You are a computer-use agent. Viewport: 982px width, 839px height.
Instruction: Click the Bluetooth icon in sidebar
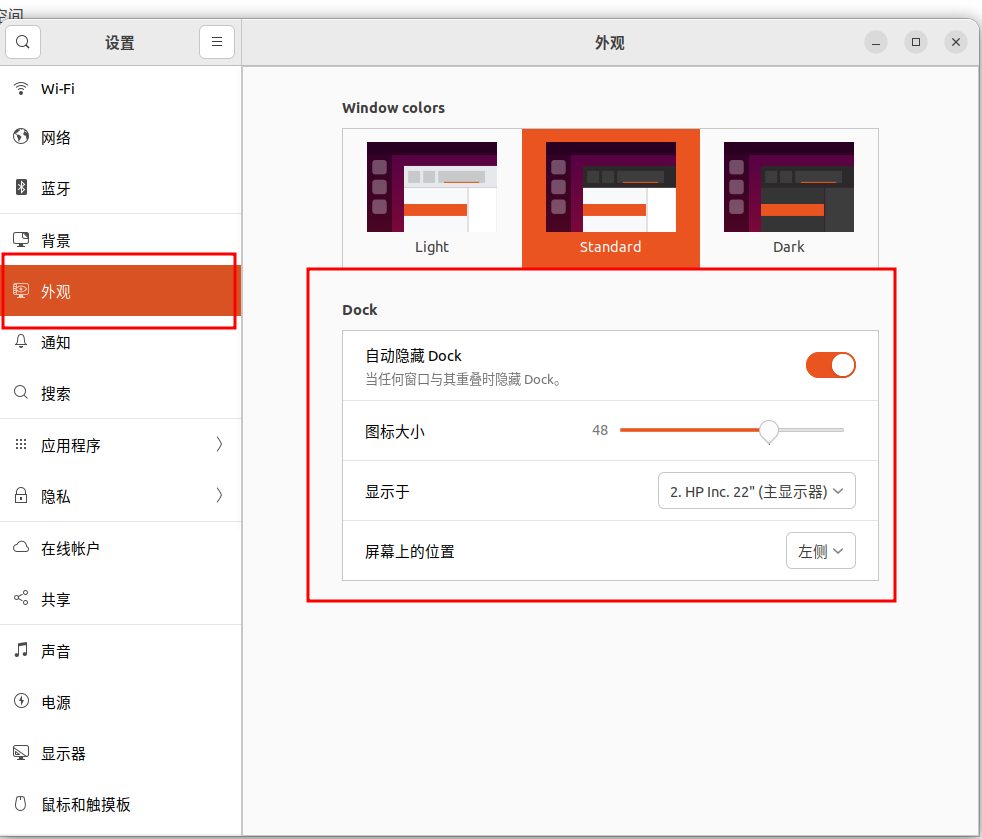20,188
